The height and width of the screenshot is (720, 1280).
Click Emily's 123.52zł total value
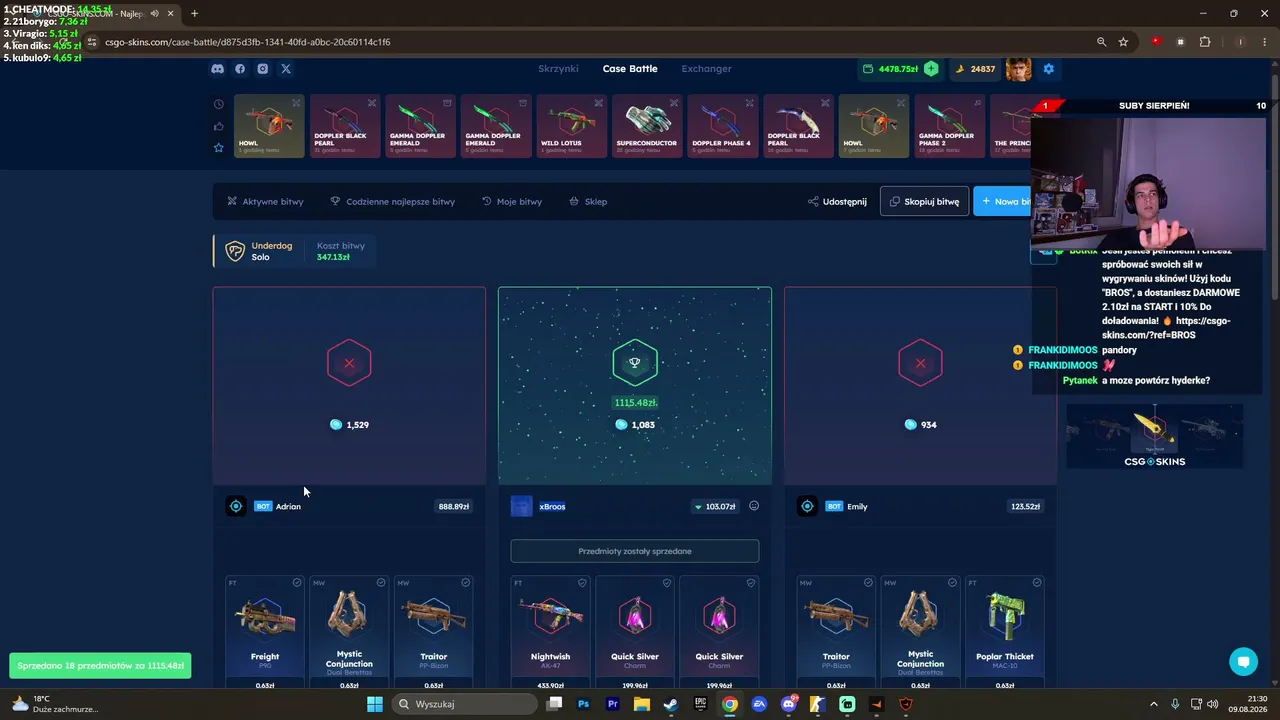click(1026, 507)
